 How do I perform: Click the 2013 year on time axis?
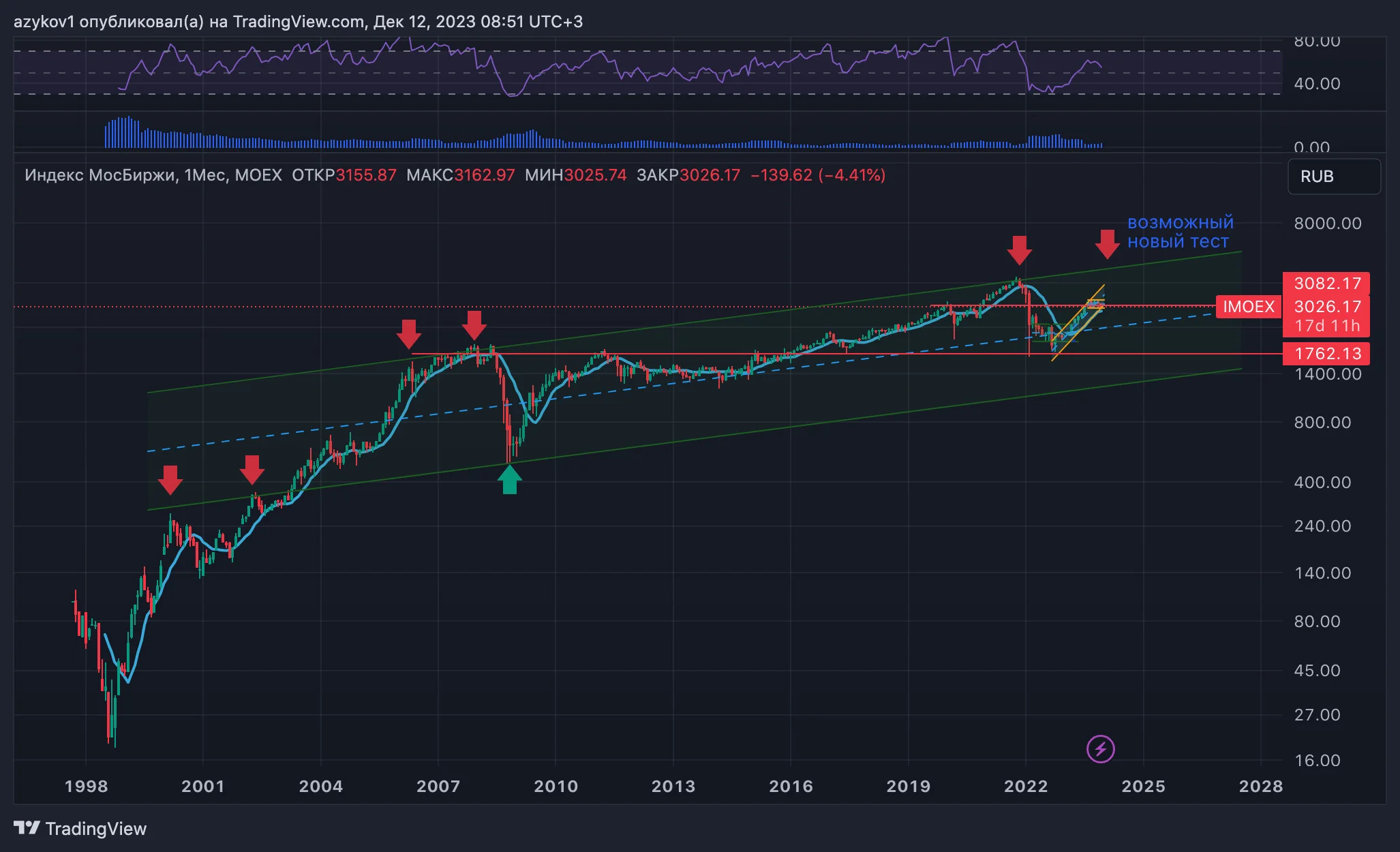673,787
